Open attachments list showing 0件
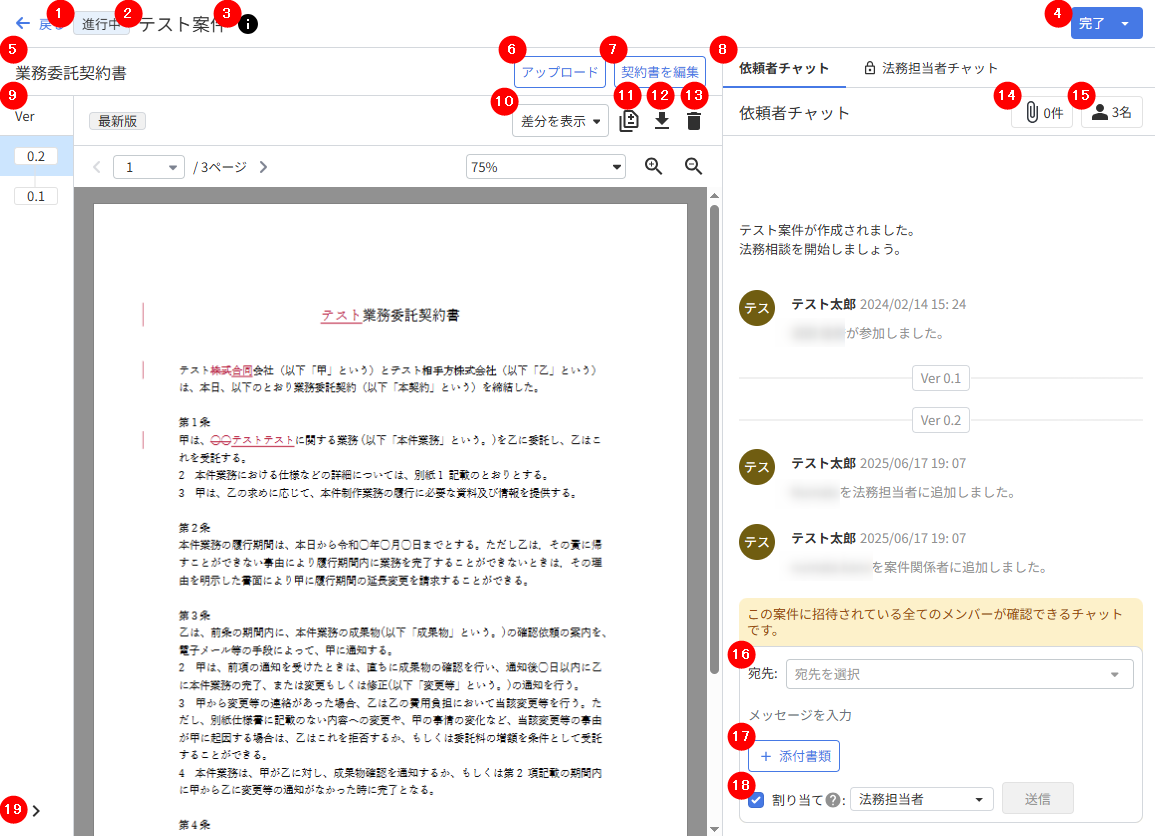This screenshot has width=1155, height=836. click(1043, 113)
